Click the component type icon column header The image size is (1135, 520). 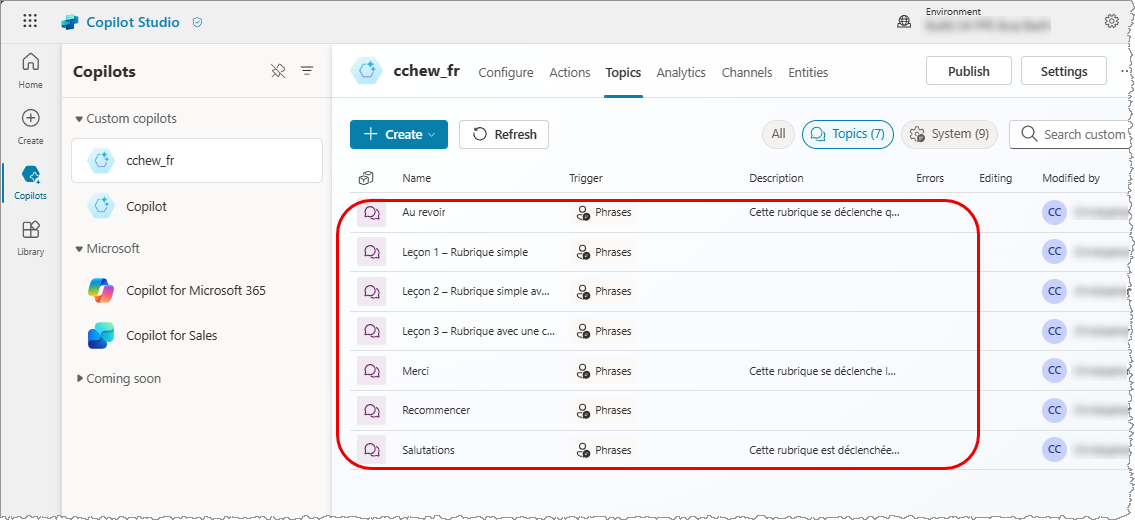pos(366,178)
